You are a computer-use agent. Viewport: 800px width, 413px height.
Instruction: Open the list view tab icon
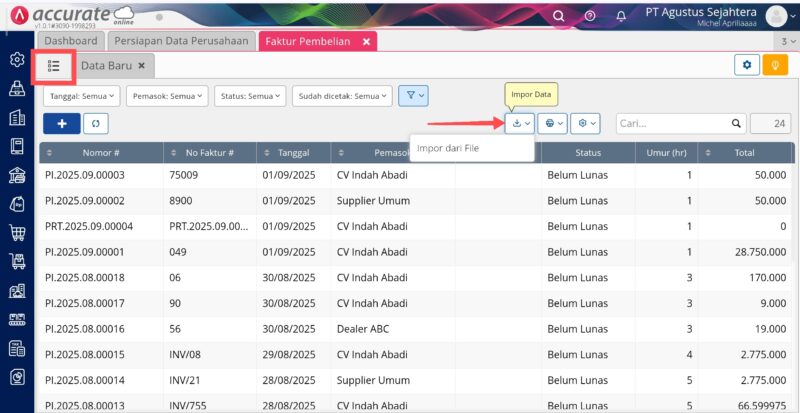[54, 65]
